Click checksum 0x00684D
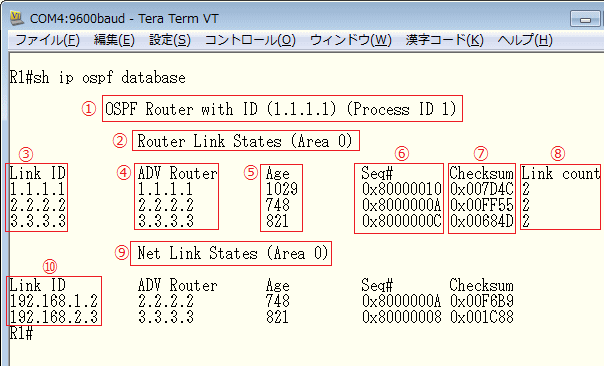This screenshot has height=366, width=604. pos(482,221)
